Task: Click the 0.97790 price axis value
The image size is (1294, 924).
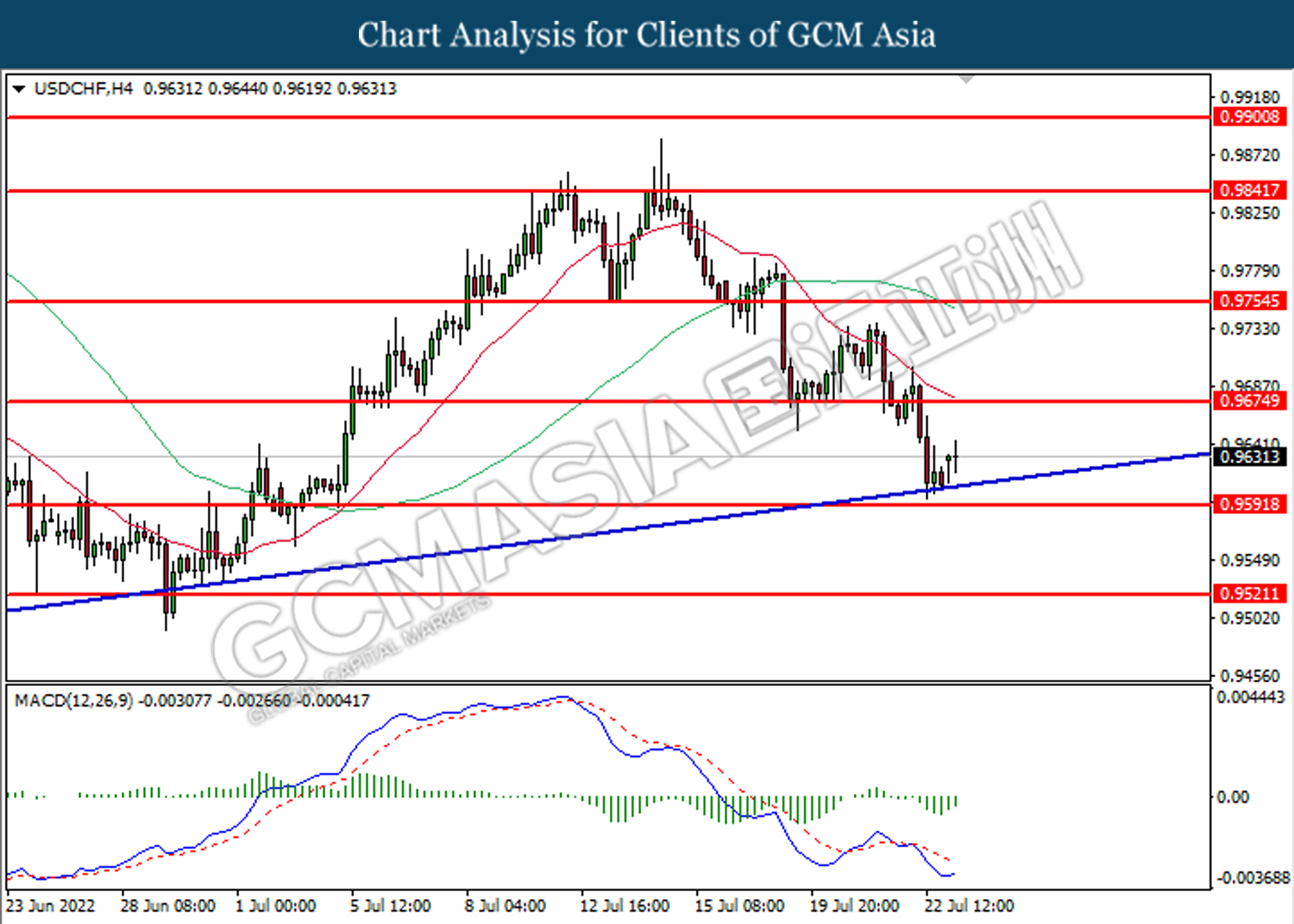Action: 1250,271
